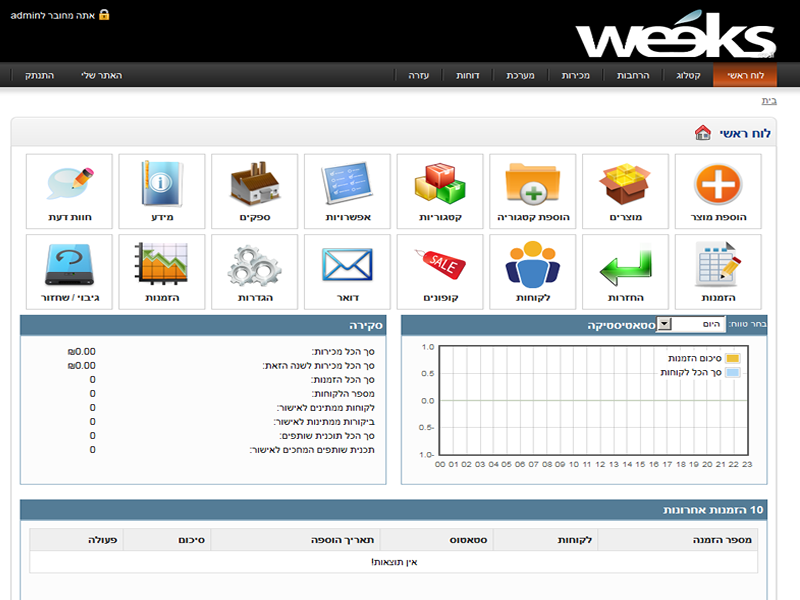Follow the 'בית' breadcrumb link
This screenshot has width=800, height=600.
point(769,101)
